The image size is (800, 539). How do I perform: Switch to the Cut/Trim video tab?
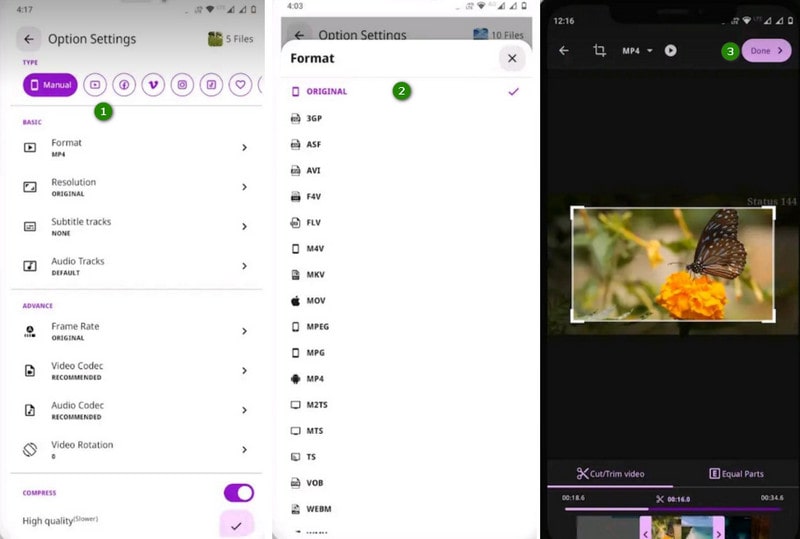(x=611, y=473)
